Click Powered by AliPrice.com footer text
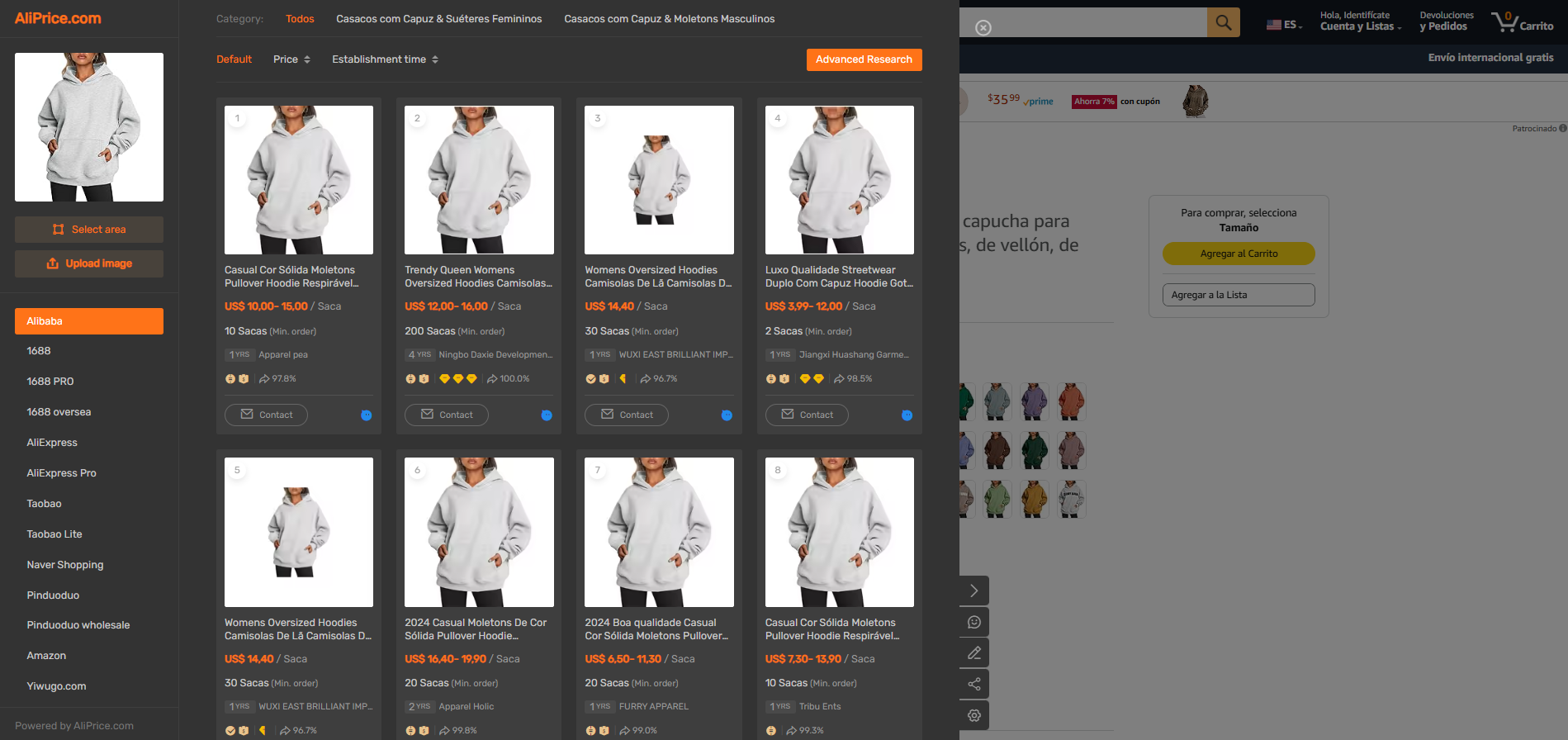 pos(74,726)
